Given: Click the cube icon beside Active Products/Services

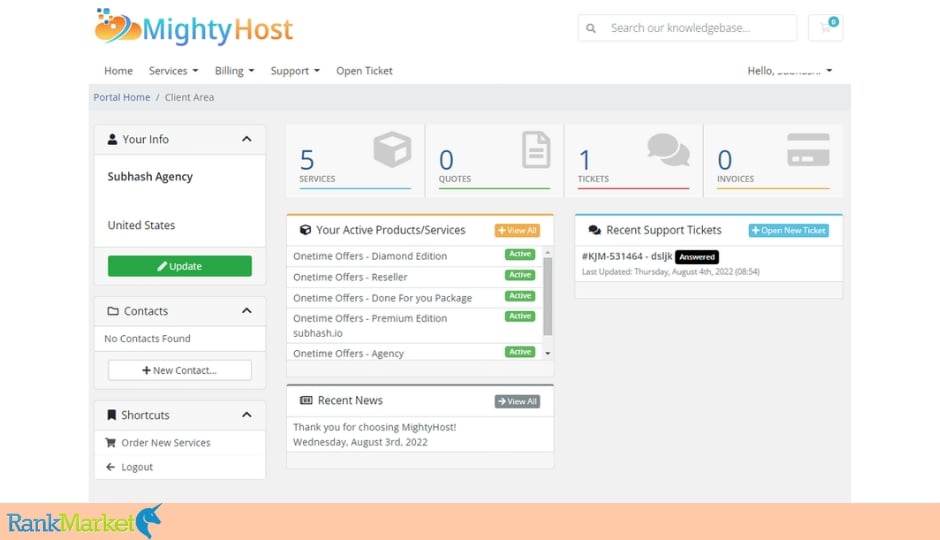Looking at the screenshot, I should pos(305,230).
